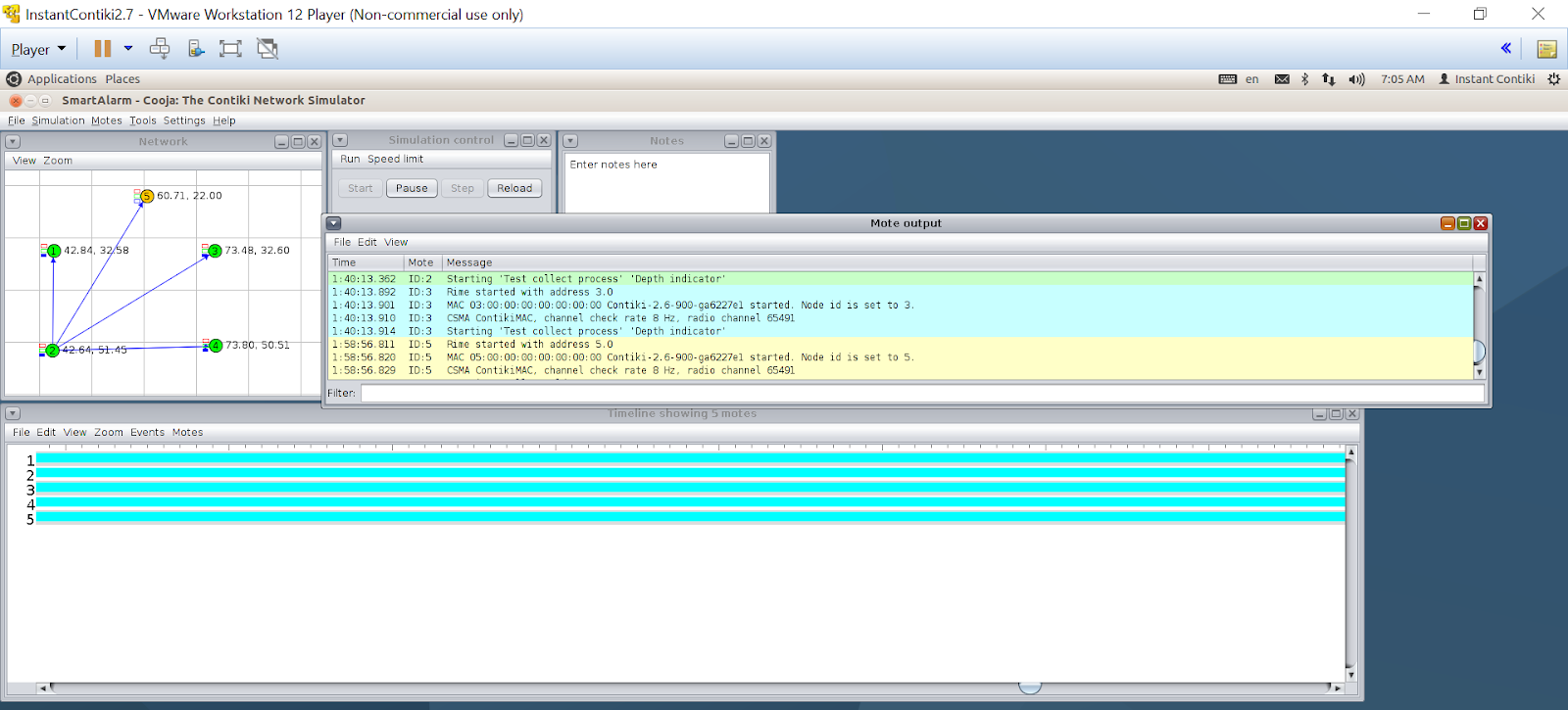Viewport: 1568px width, 710px height.
Task: Click the Reload simulation button
Action: point(514,188)
